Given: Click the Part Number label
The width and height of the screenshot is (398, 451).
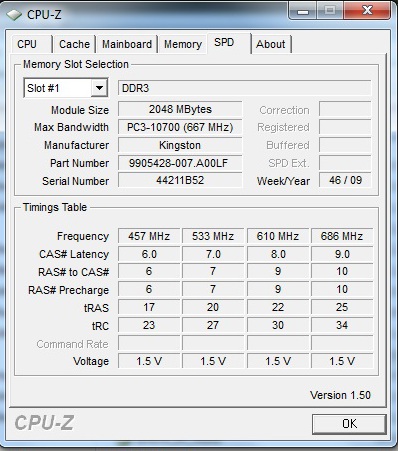Looking at the screenshot, I should pyautogui.click(x=79, y=163).
